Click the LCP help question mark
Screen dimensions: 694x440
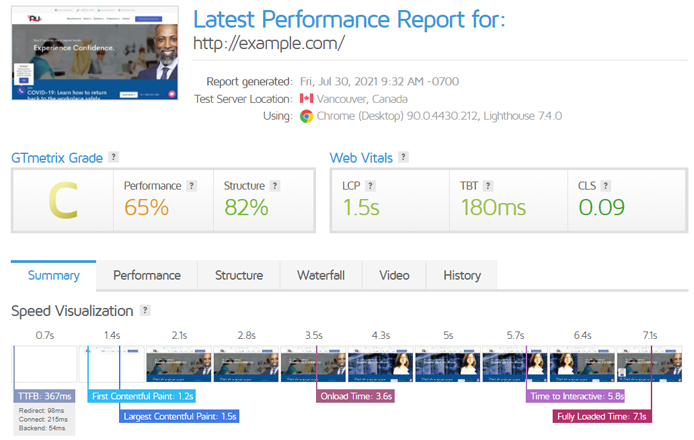(370, 185)
